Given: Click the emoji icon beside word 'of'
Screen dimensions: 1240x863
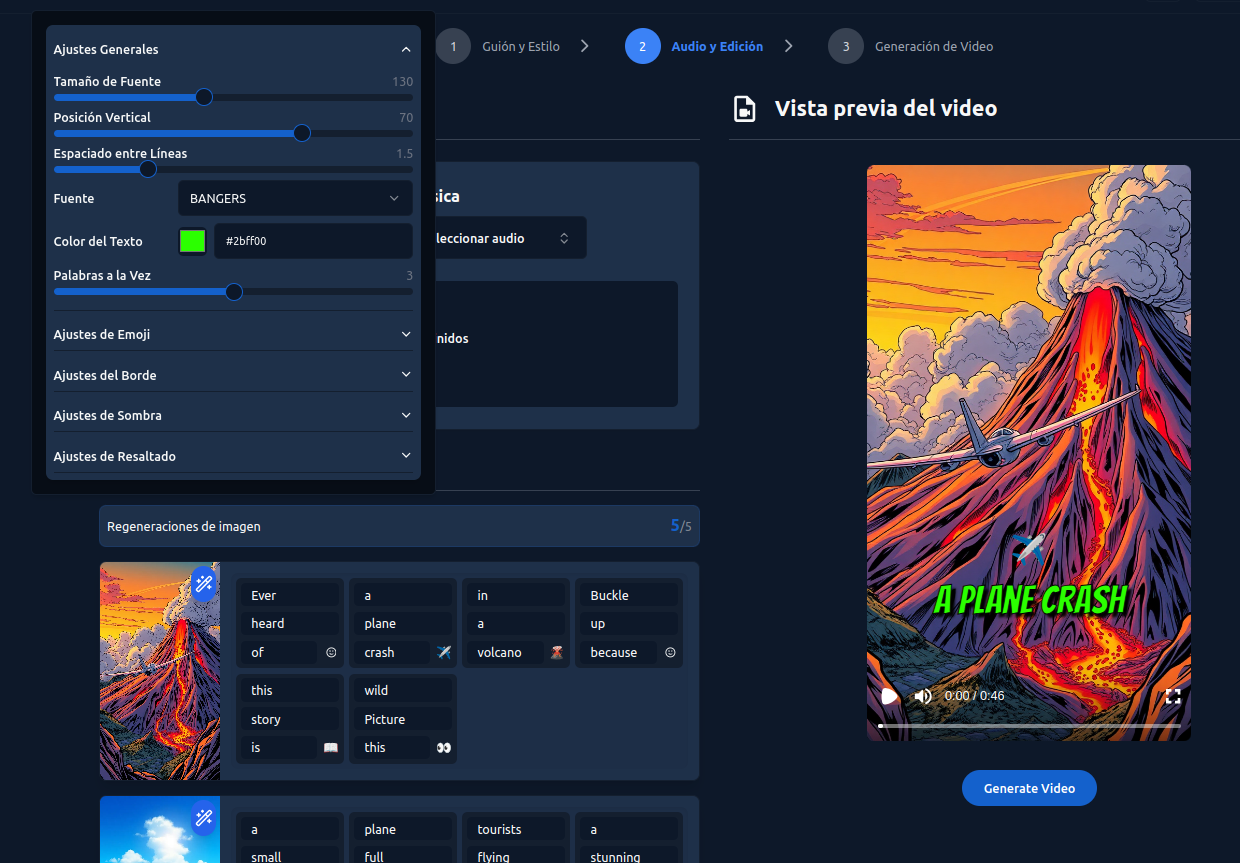Looking at the screenshot, I should pos(331,653).
